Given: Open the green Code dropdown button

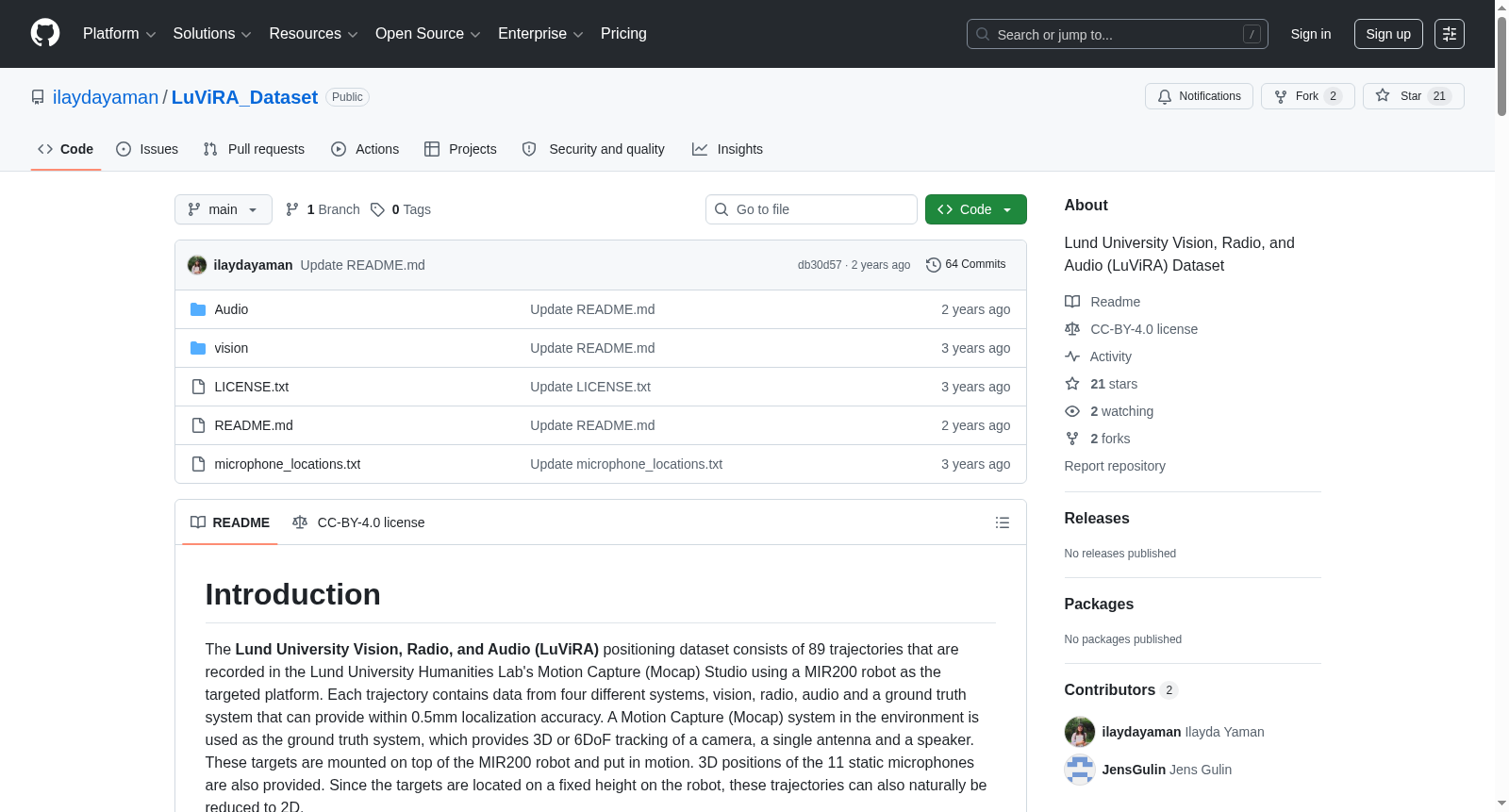Looking at the screenshot, I should point(976,209).
